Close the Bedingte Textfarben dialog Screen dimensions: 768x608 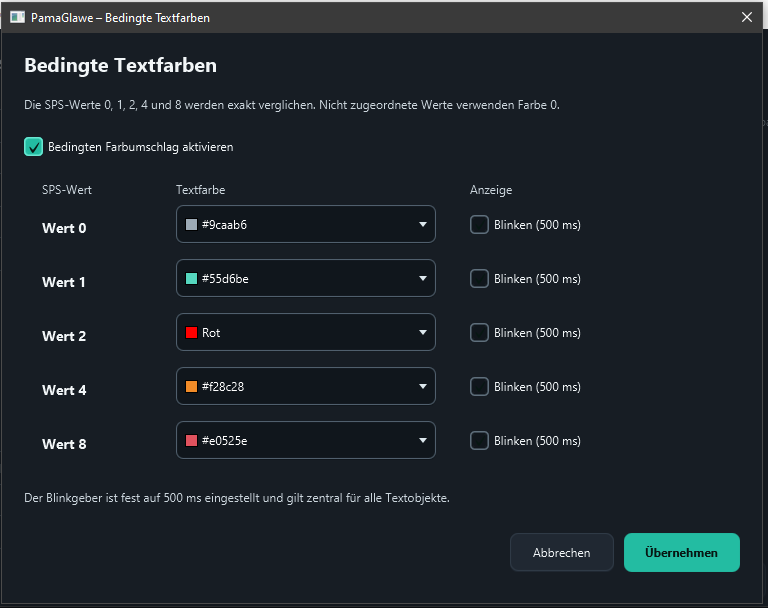[x=746, y=17]
